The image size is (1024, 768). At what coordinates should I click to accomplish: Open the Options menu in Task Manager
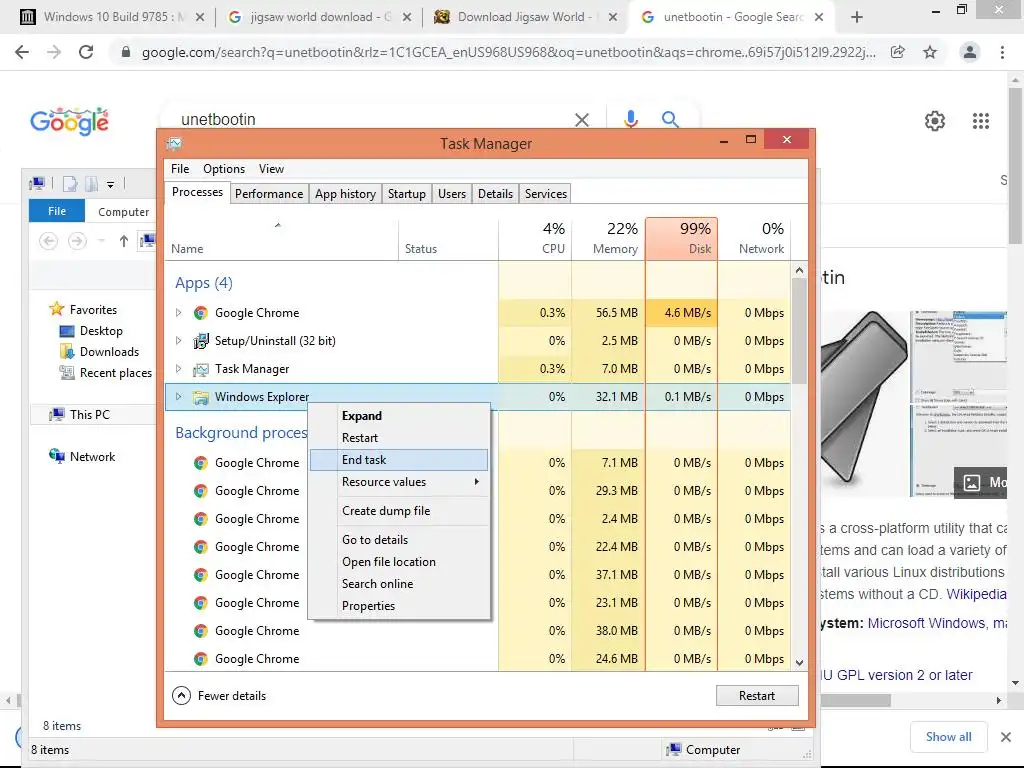pos(224,168)
